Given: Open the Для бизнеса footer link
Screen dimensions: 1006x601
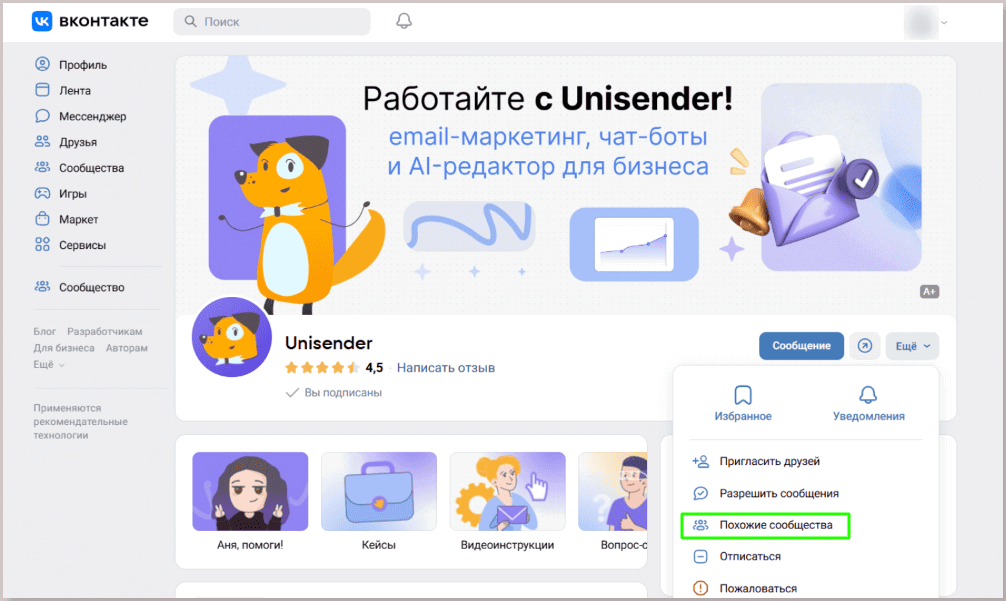Looking at the screenshot, I should 64,348.
